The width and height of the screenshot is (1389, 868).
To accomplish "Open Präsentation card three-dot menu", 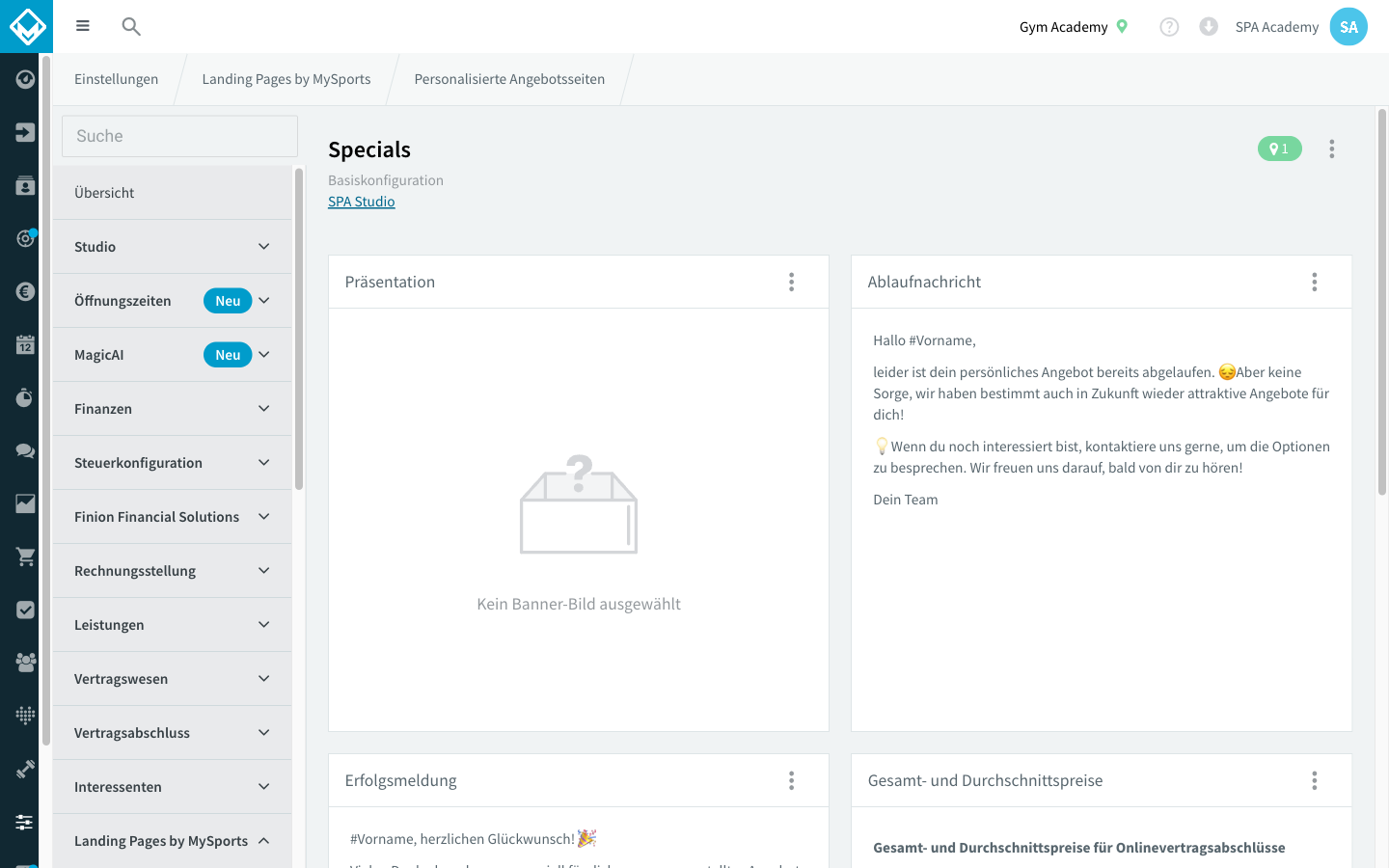I will (792, 282).
